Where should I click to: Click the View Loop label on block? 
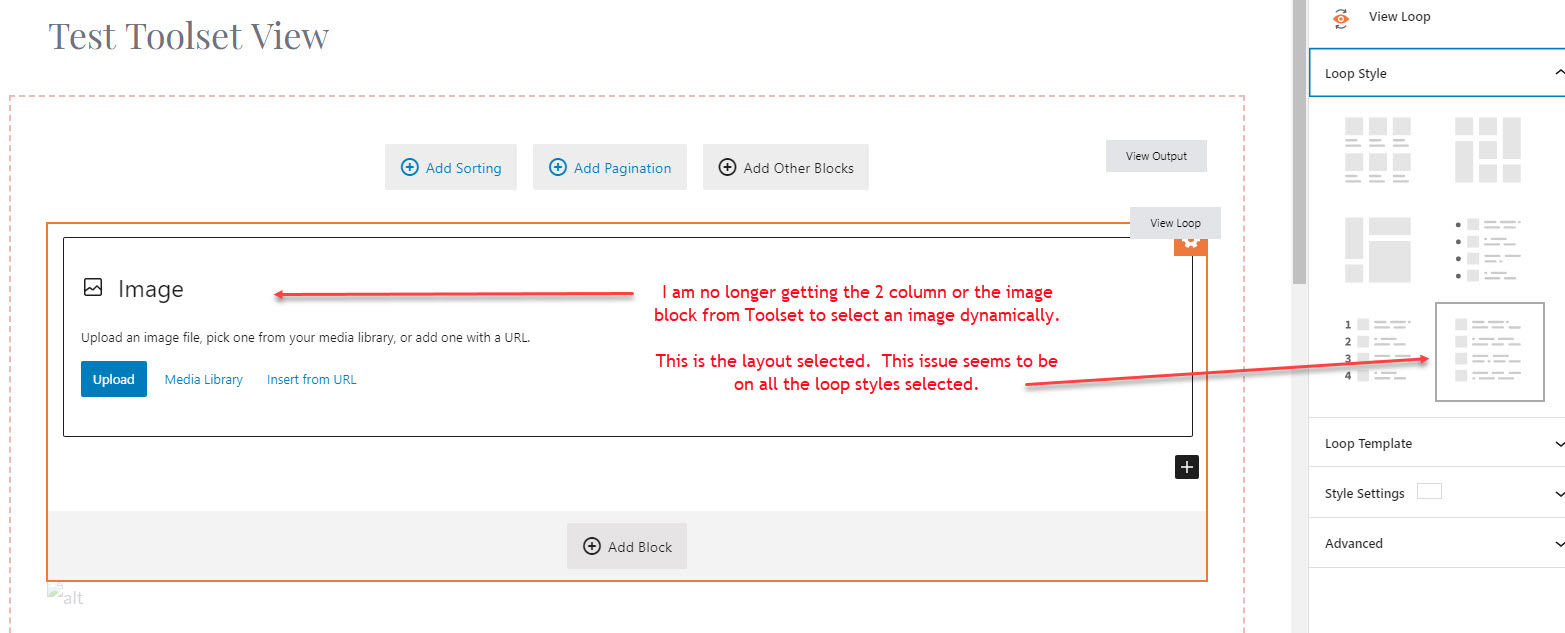tap(1175, 223)
